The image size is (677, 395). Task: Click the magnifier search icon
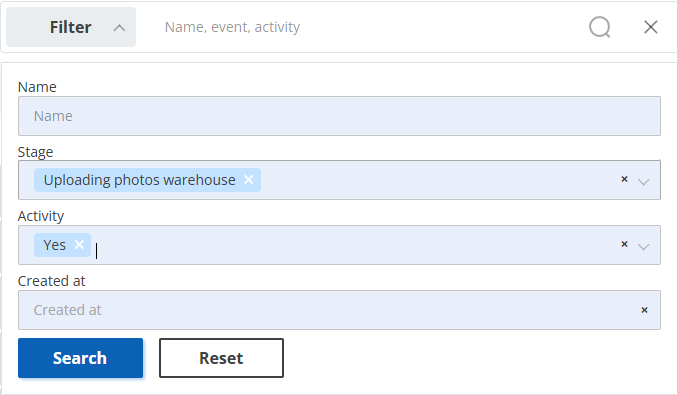tap(600, 27)
